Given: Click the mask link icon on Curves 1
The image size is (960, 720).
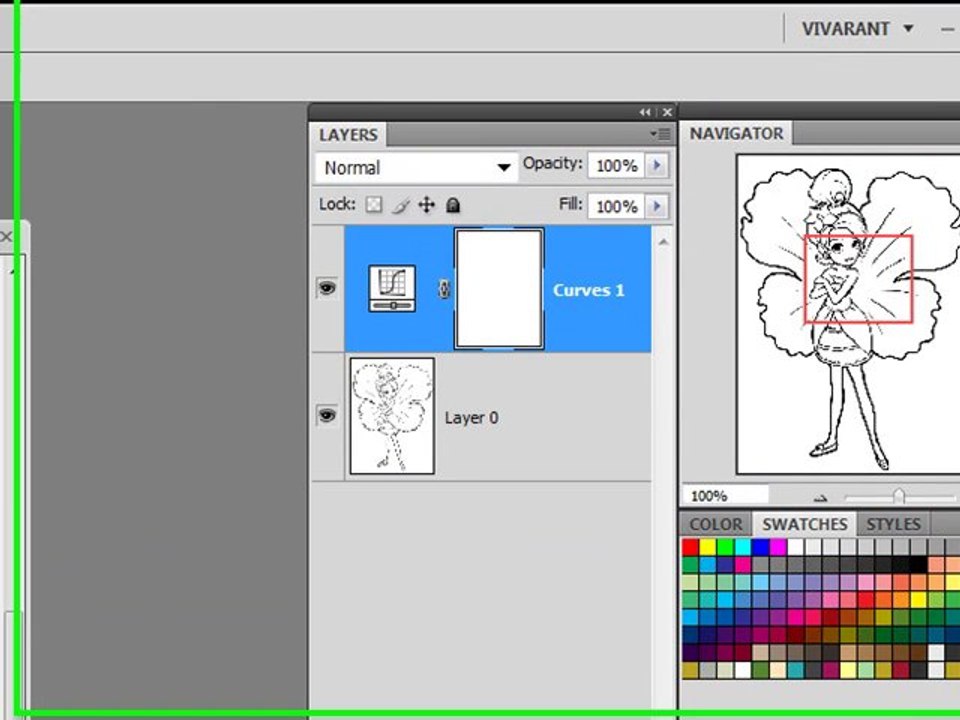Looking at the screenshot, I should coord(444,289).
